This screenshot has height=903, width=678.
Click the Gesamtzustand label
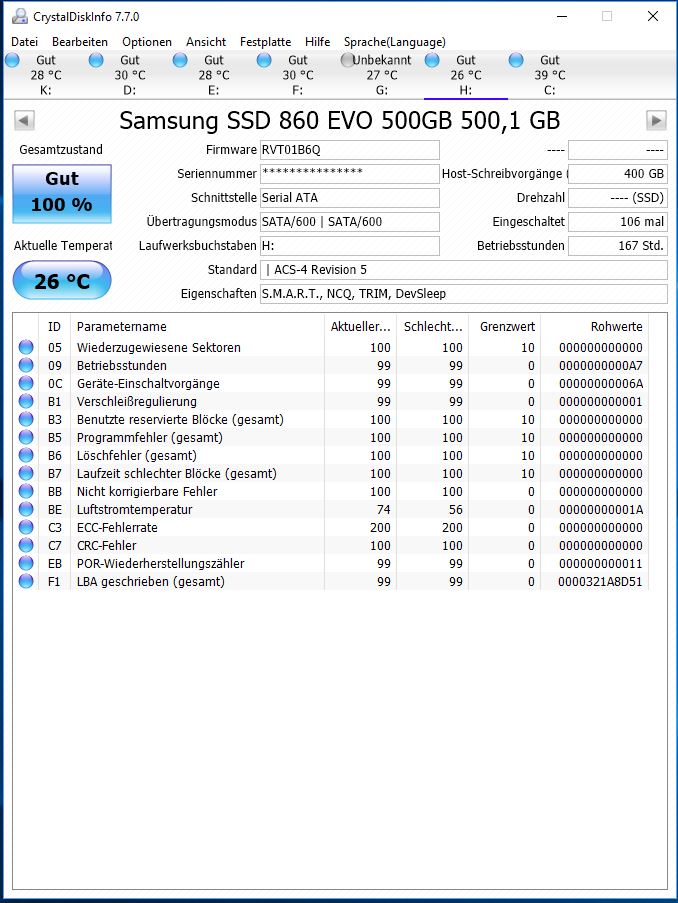(61, 150)
